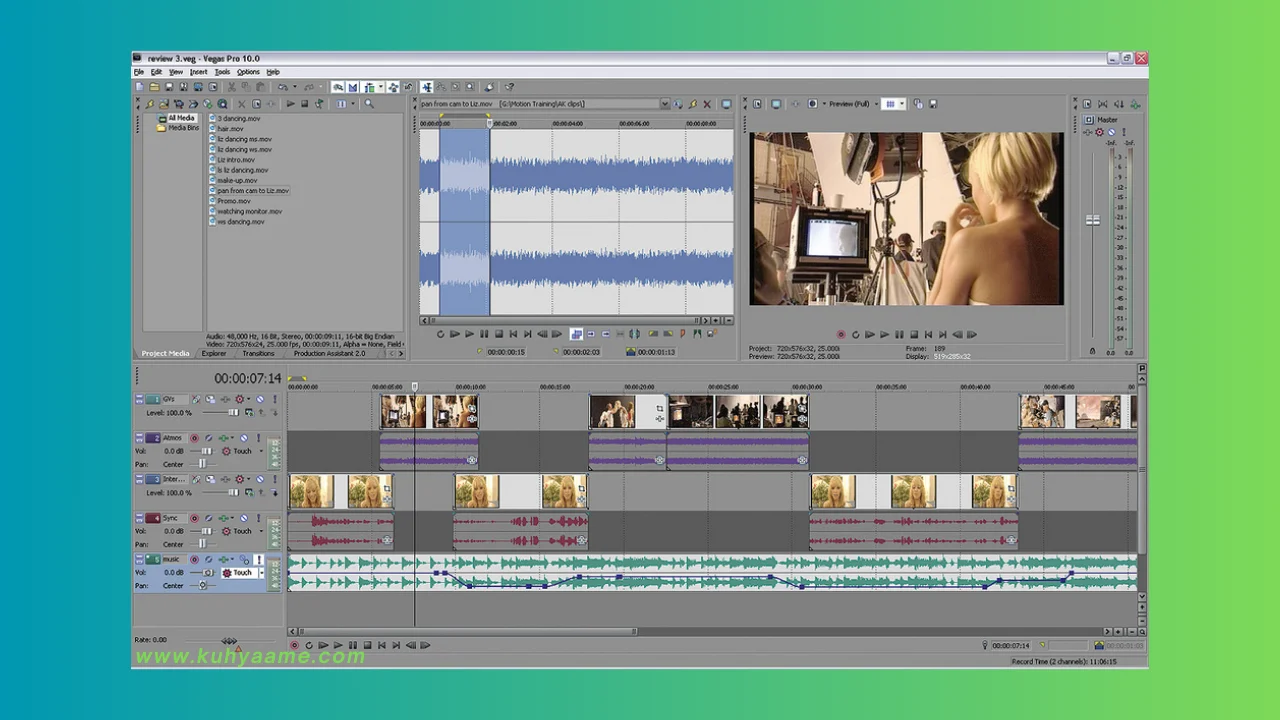Select the Promo.mov media file
The height and width of the screenshot is (720, 1280).
pos(233,201)
